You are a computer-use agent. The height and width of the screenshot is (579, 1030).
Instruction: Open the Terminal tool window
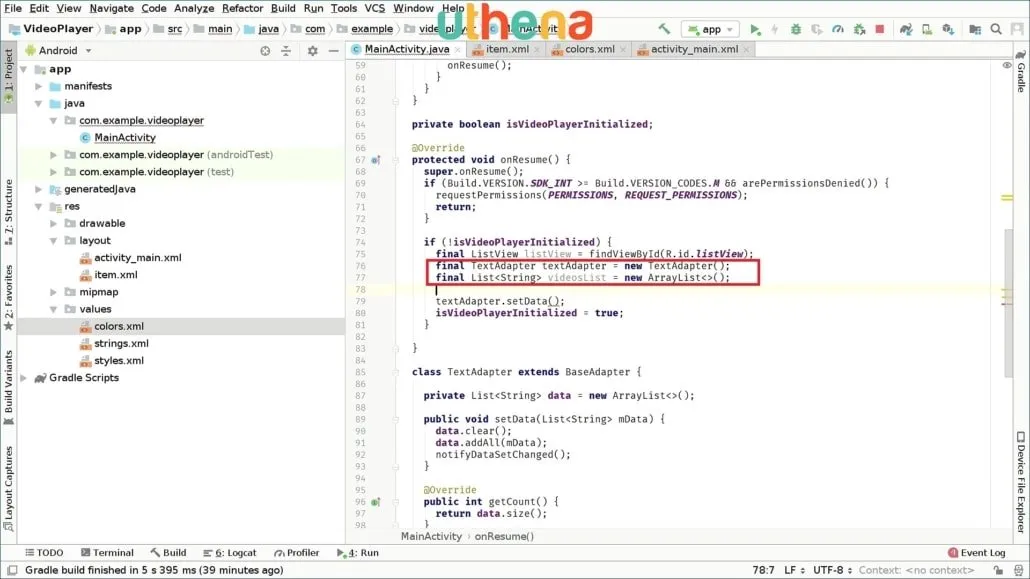[x=107, y=553]
